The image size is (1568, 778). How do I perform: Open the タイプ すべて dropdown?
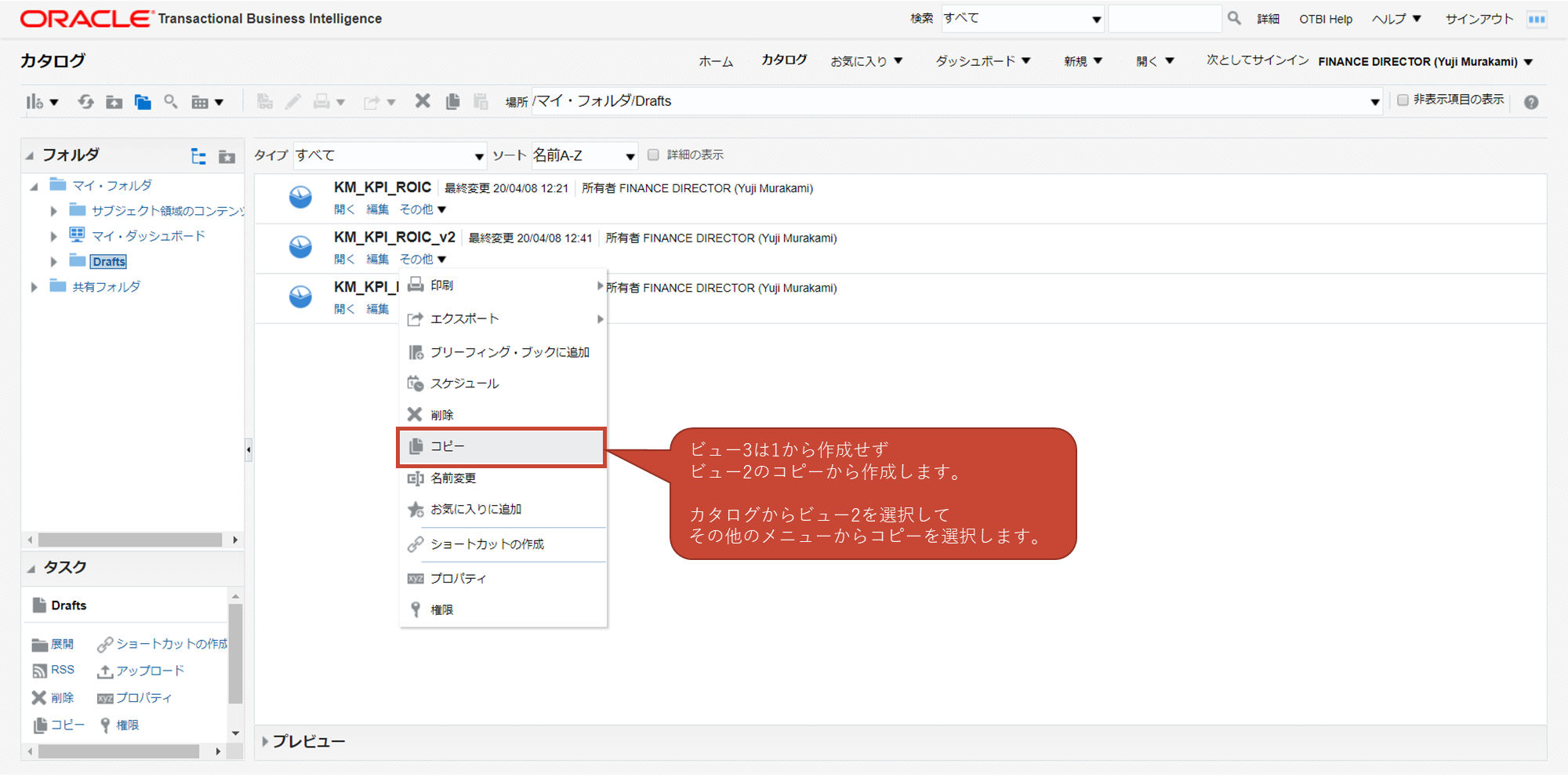(x=390, y=155)
